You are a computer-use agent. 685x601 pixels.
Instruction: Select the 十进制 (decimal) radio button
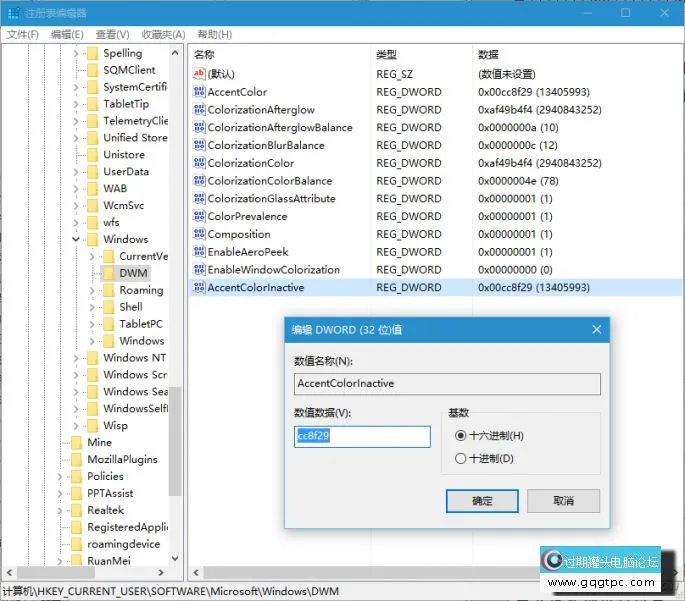(x=460, y=459)
